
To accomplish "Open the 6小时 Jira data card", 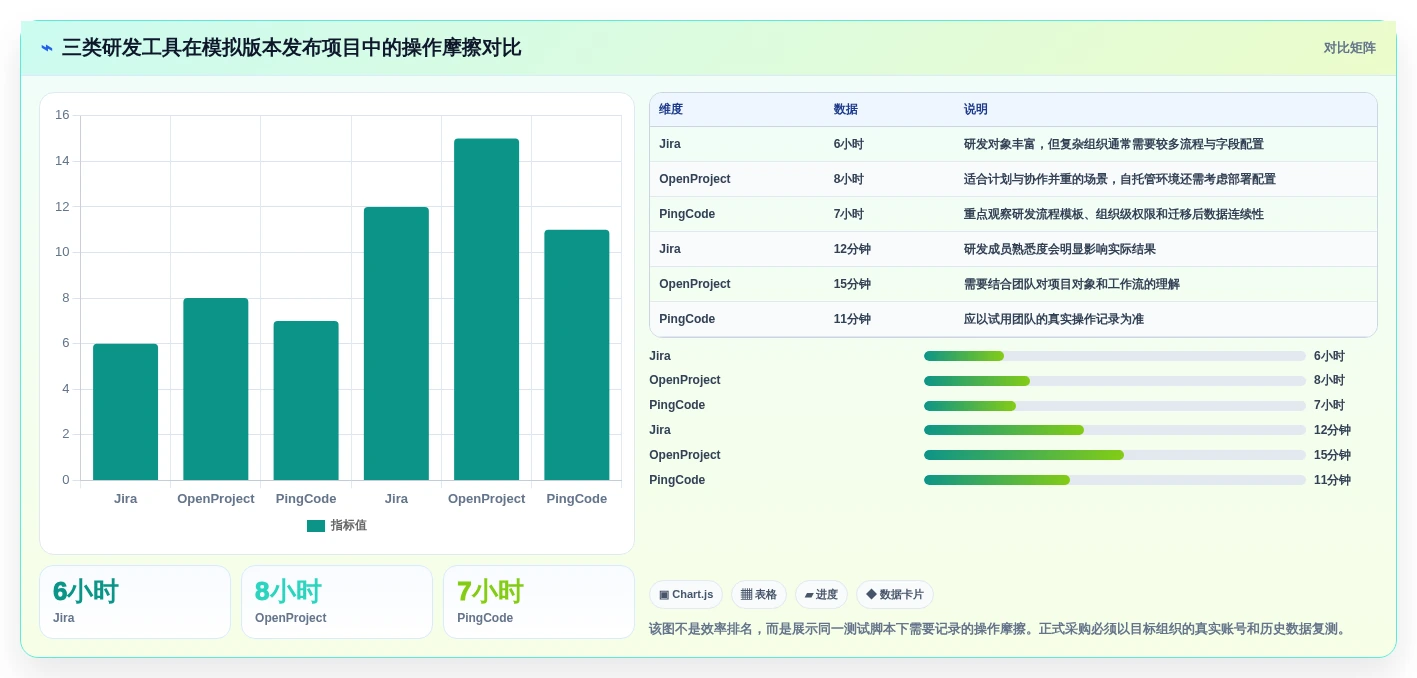I will (x=135, y=602).
